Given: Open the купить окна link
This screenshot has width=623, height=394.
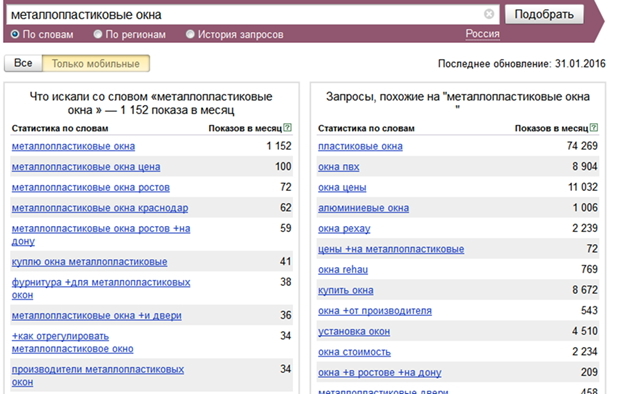Looking at the screenshot, I should (346, 290).
